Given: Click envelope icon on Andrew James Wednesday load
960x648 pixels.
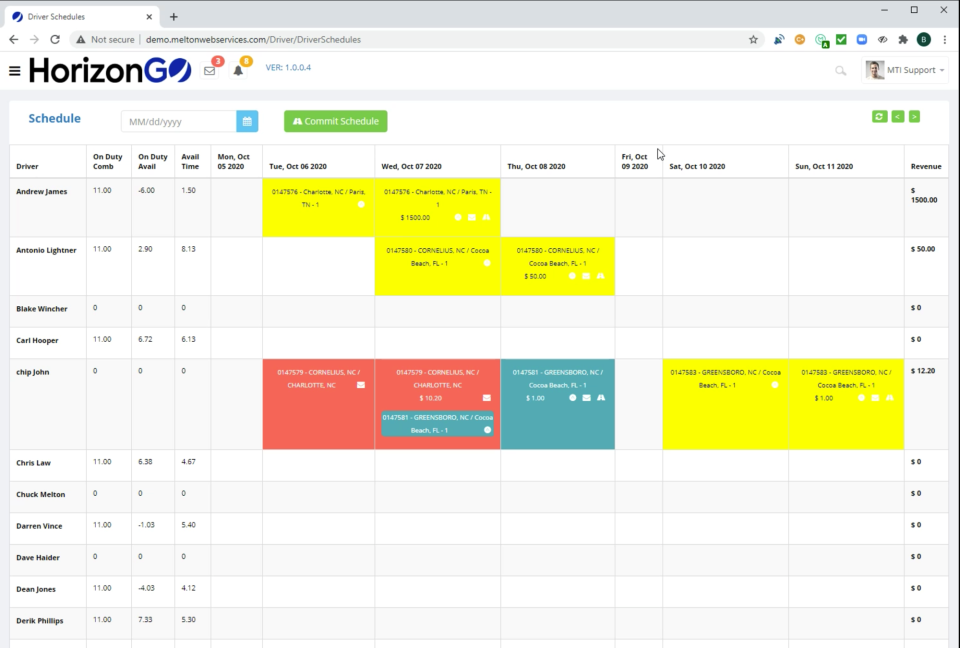Looking at the screenshot, I should [x=472, y=217].
